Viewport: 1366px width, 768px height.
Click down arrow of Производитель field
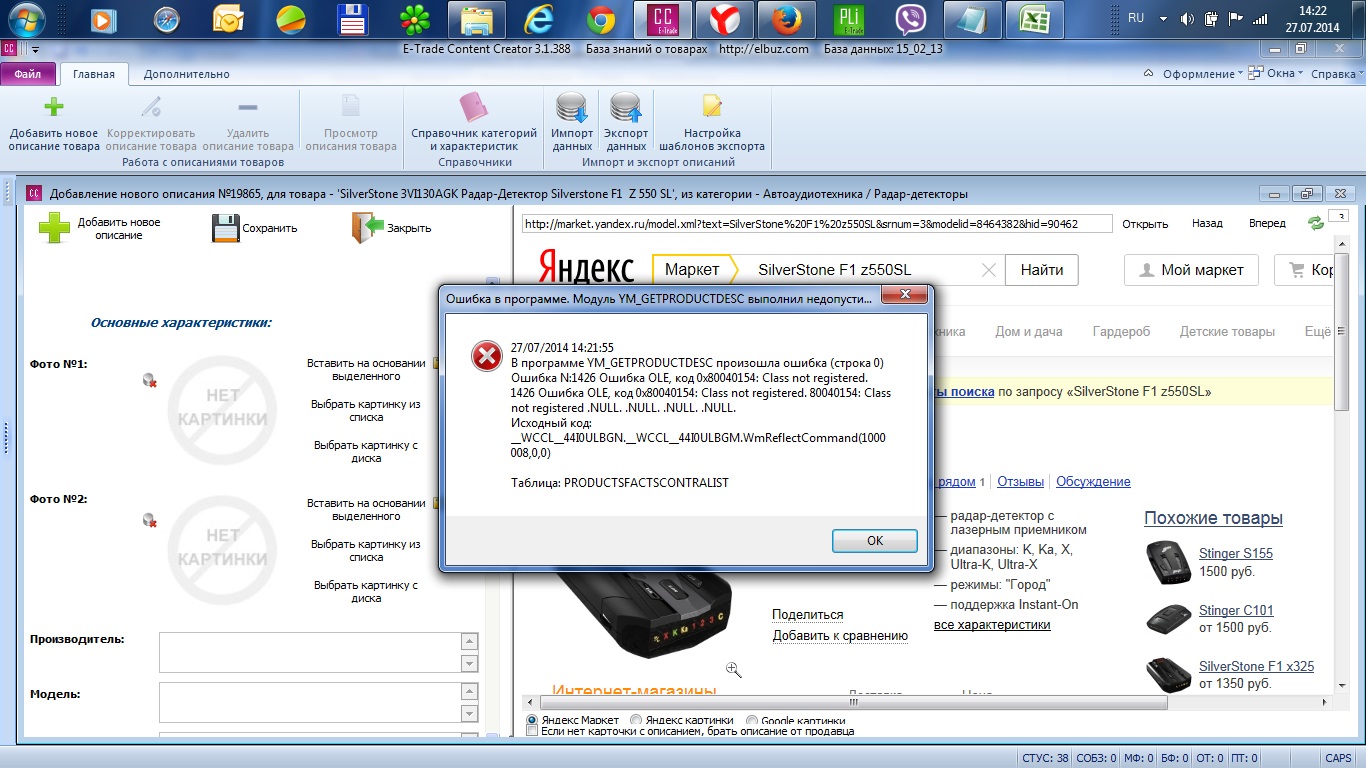469,663
